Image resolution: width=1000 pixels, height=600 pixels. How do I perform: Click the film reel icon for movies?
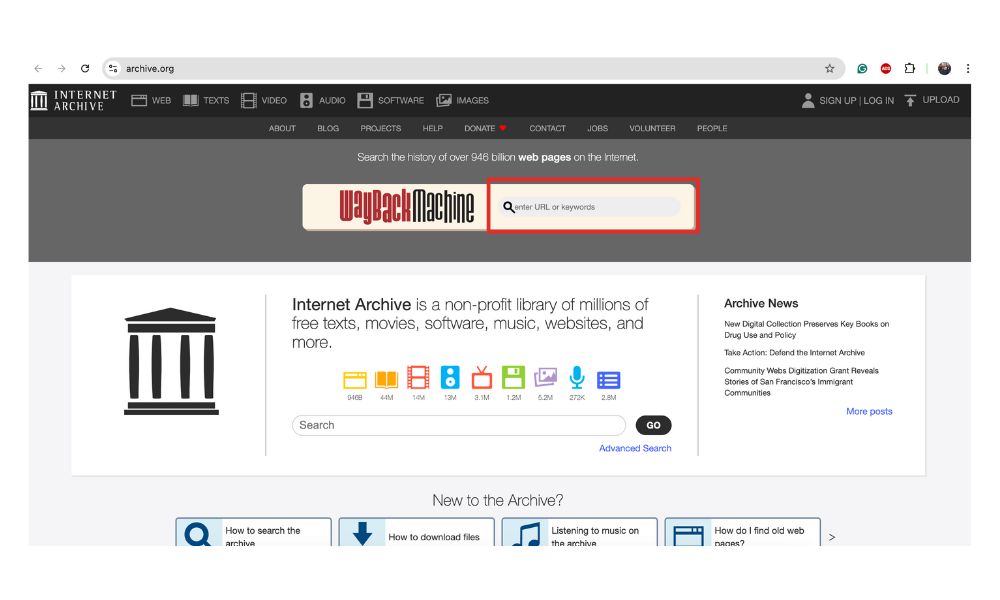coord(419,377)
